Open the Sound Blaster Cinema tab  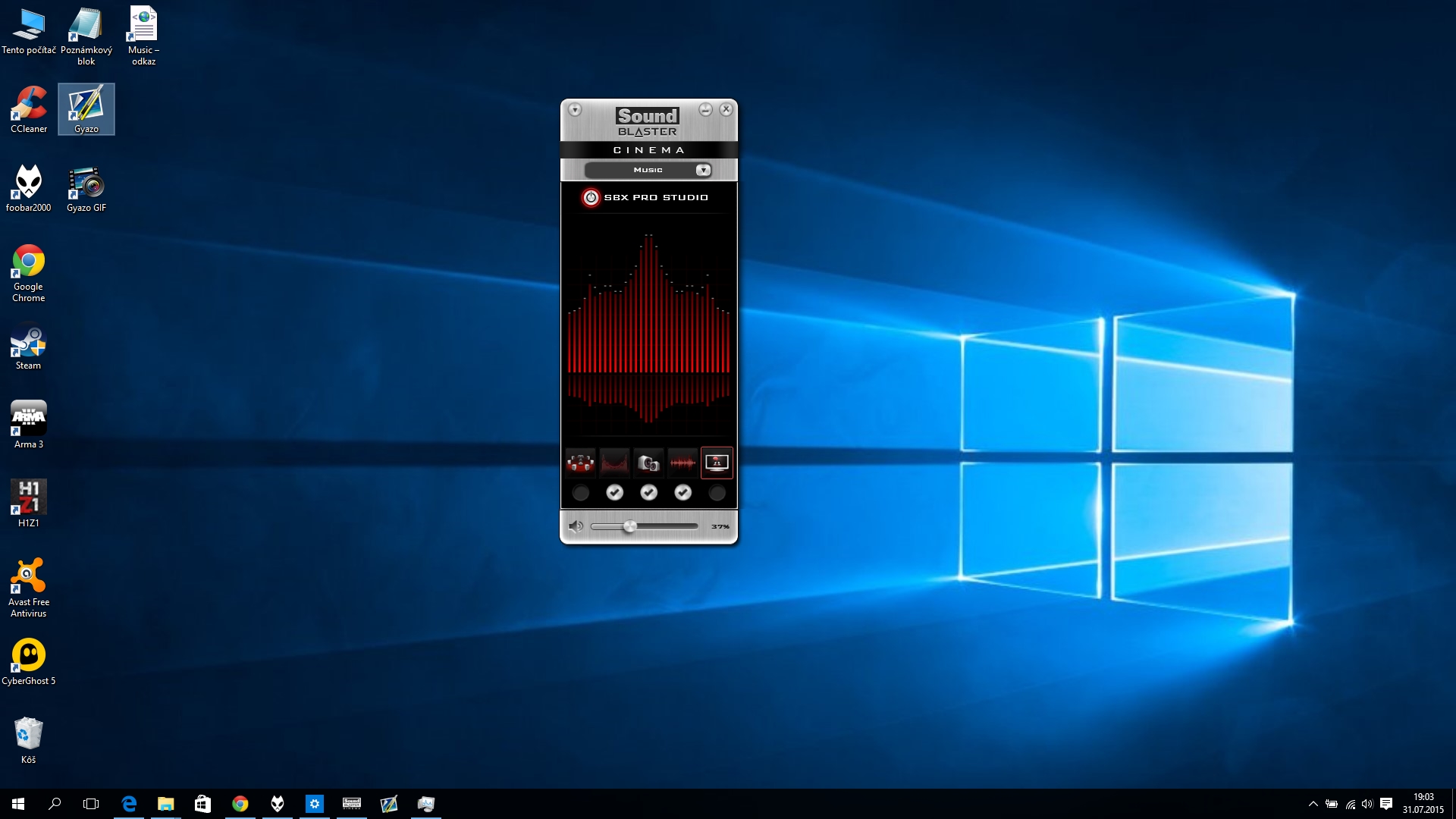(648, 150)
